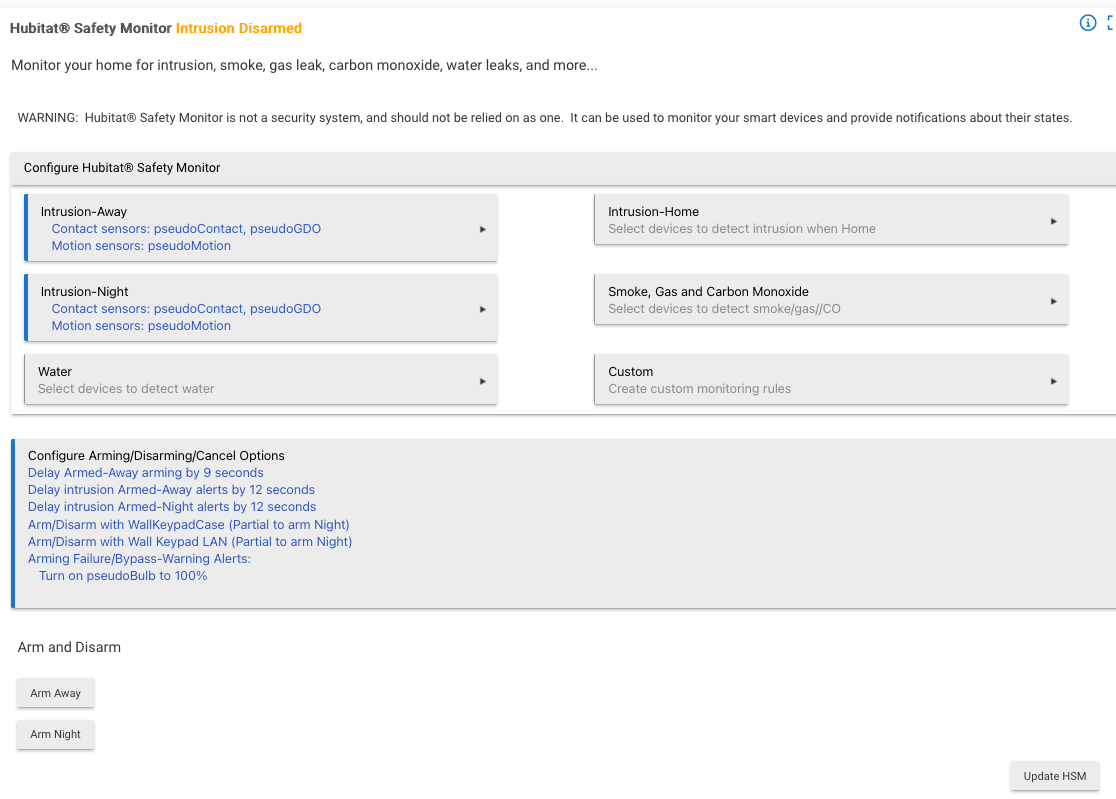The image size is (1116, 799).
Task: Click 'Select devices to detect intrusion when Home'
Action: click(x=742, y=228)
